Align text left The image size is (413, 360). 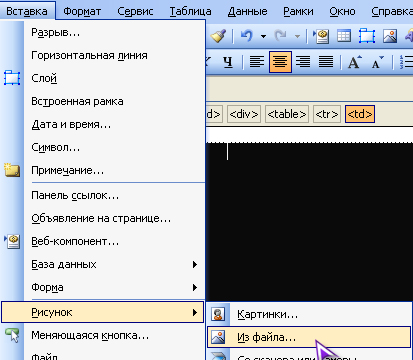coord(257,62)
